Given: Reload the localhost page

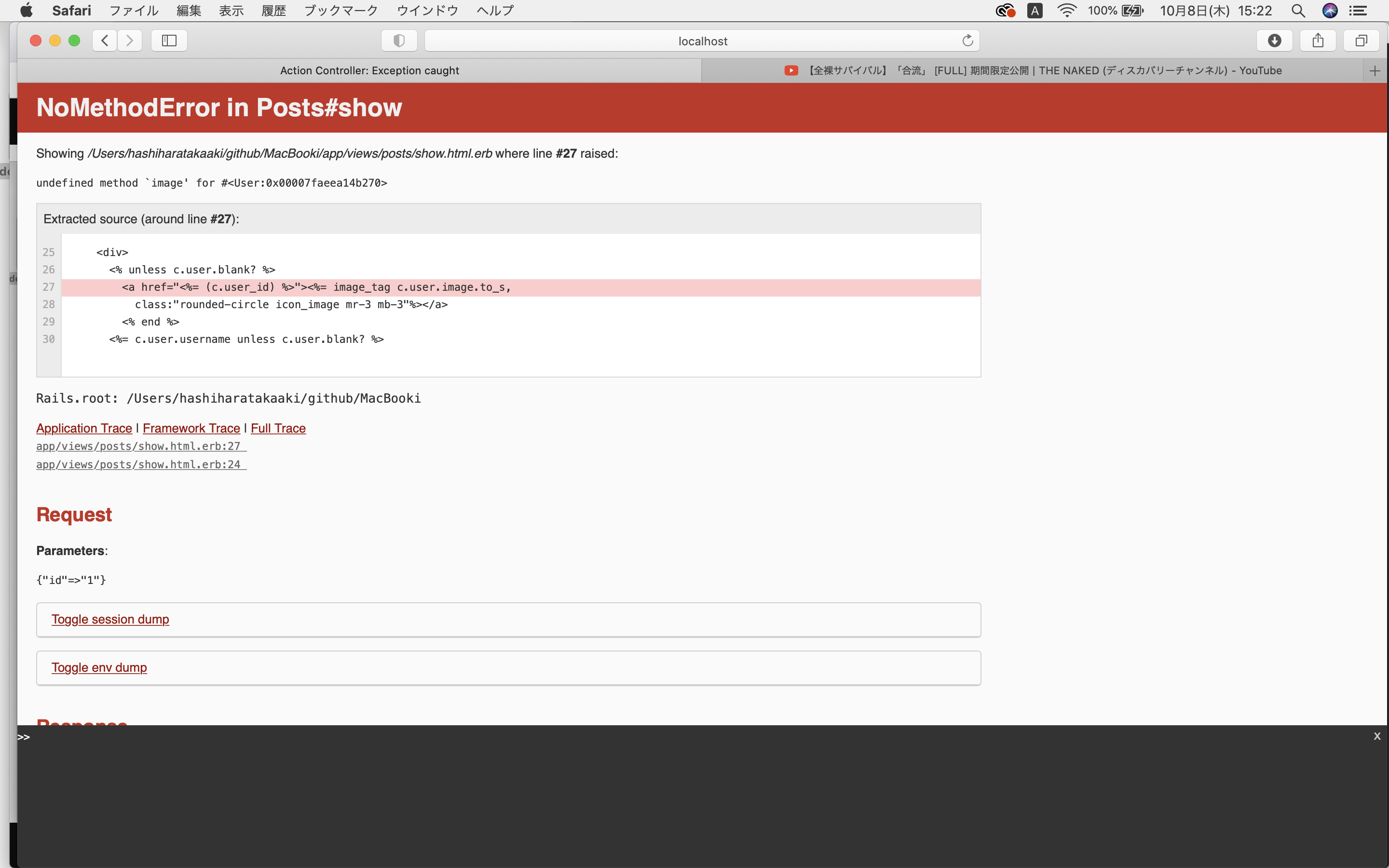Looking at the screenshot, I should (967, 41).
